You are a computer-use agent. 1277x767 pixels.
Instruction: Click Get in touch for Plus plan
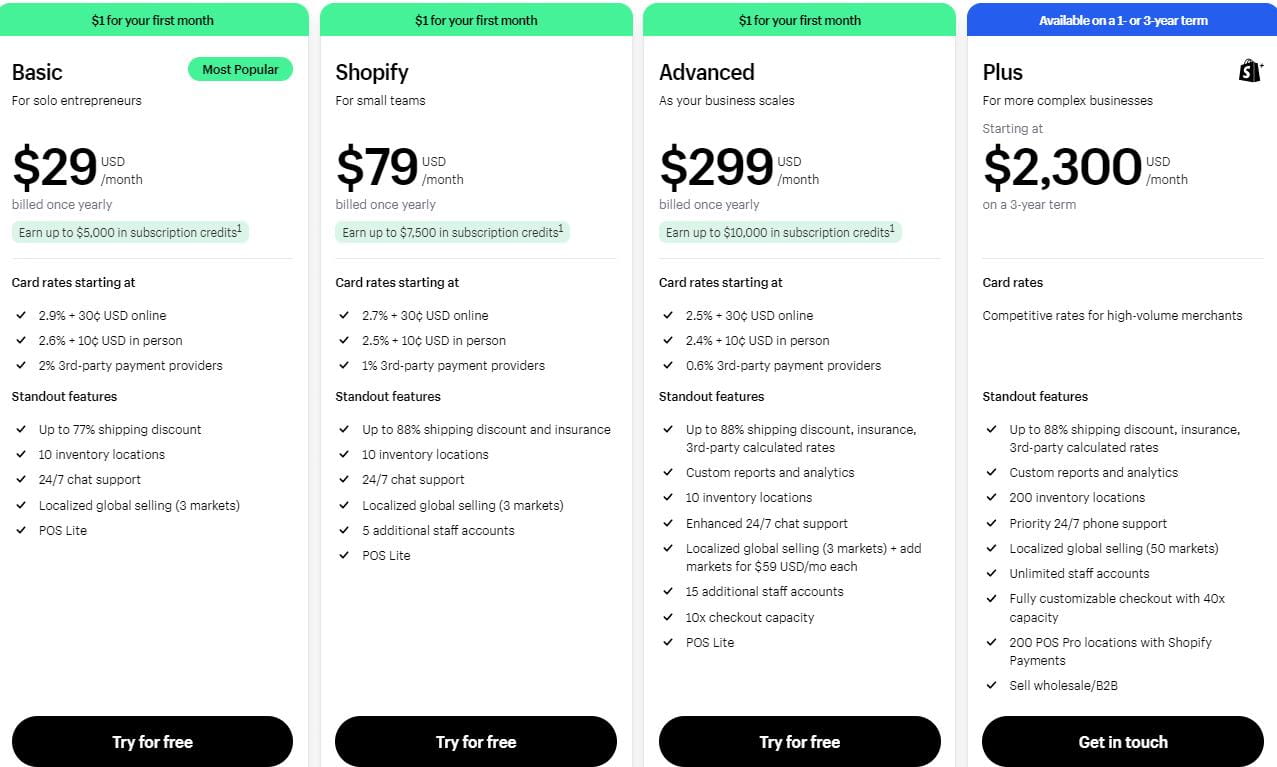(1123, 742)
